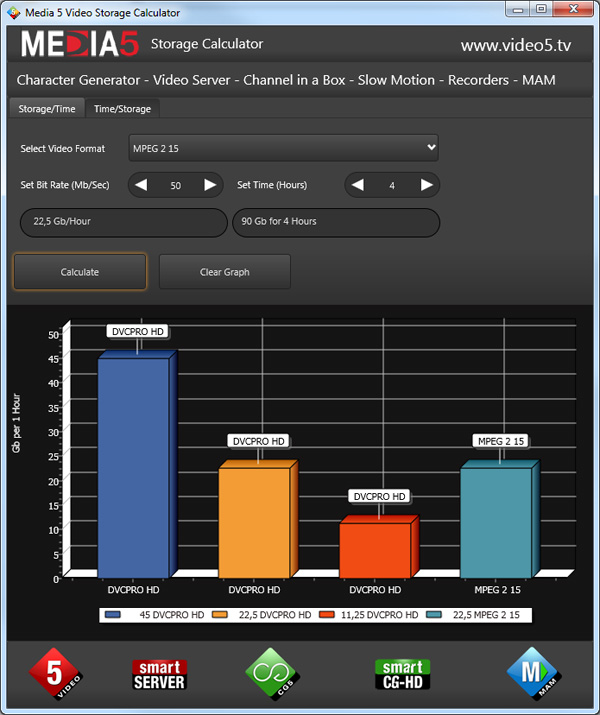Click the bit rate value 50
This screenshot has height=715, width=600.
click(176, 186)
